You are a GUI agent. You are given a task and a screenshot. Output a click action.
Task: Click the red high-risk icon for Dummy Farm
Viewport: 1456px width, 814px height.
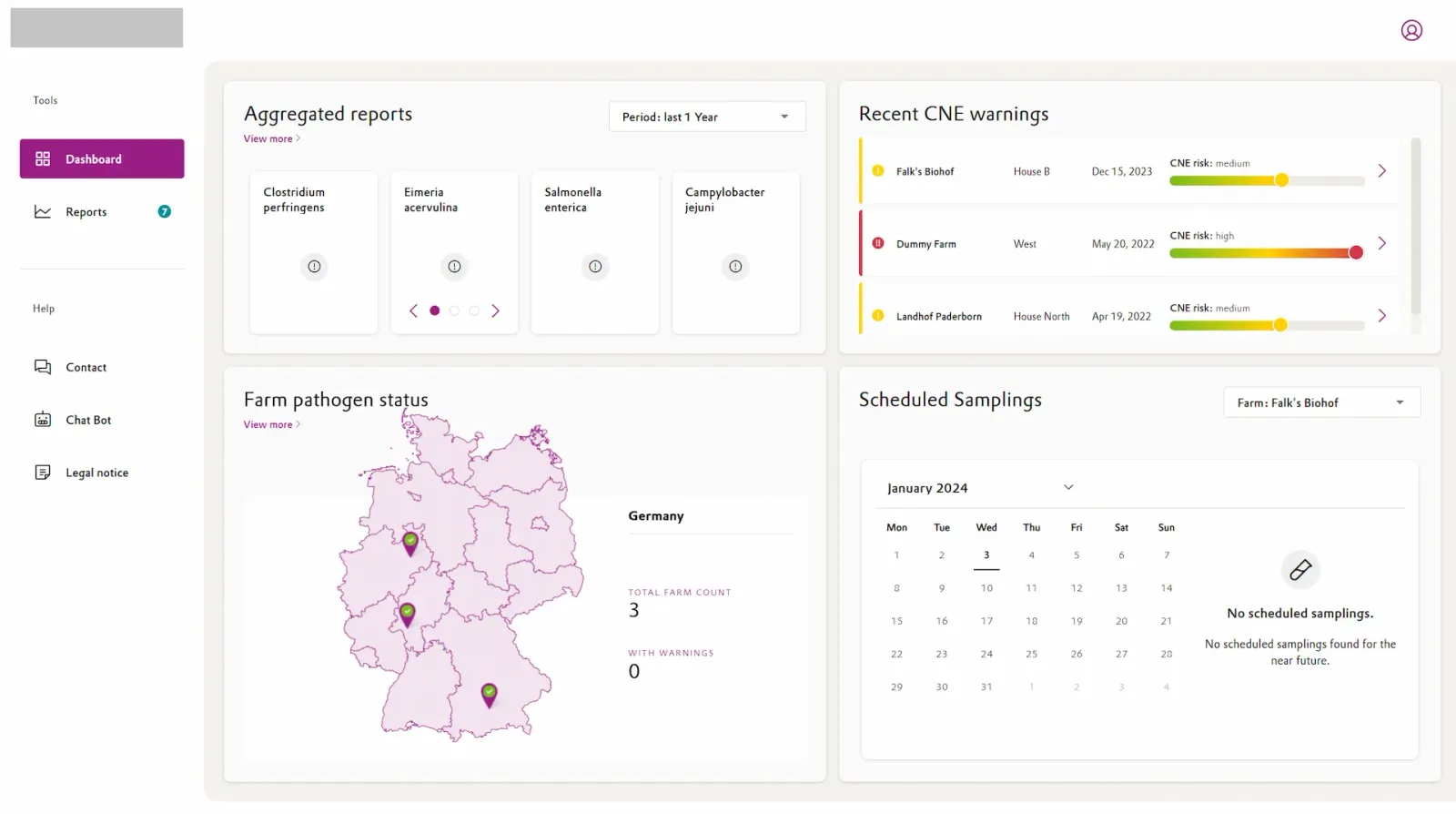pyautogui.click(x=878, y=243)
